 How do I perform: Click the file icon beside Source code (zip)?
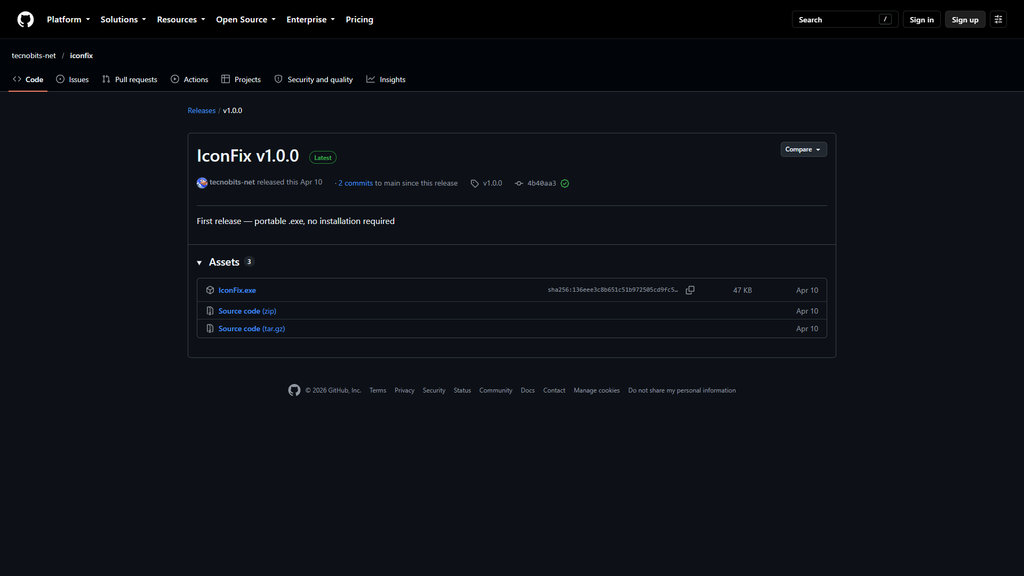point(210,311)
